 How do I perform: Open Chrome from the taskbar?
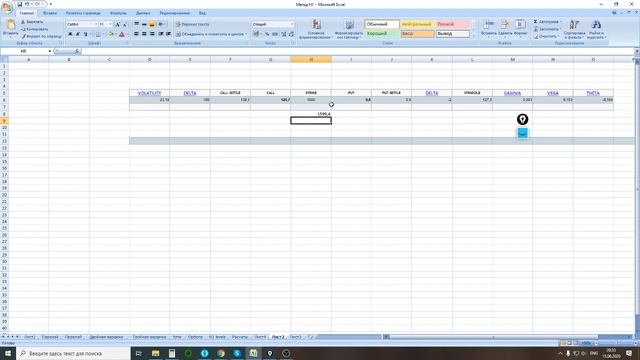(x=221, y=353)
